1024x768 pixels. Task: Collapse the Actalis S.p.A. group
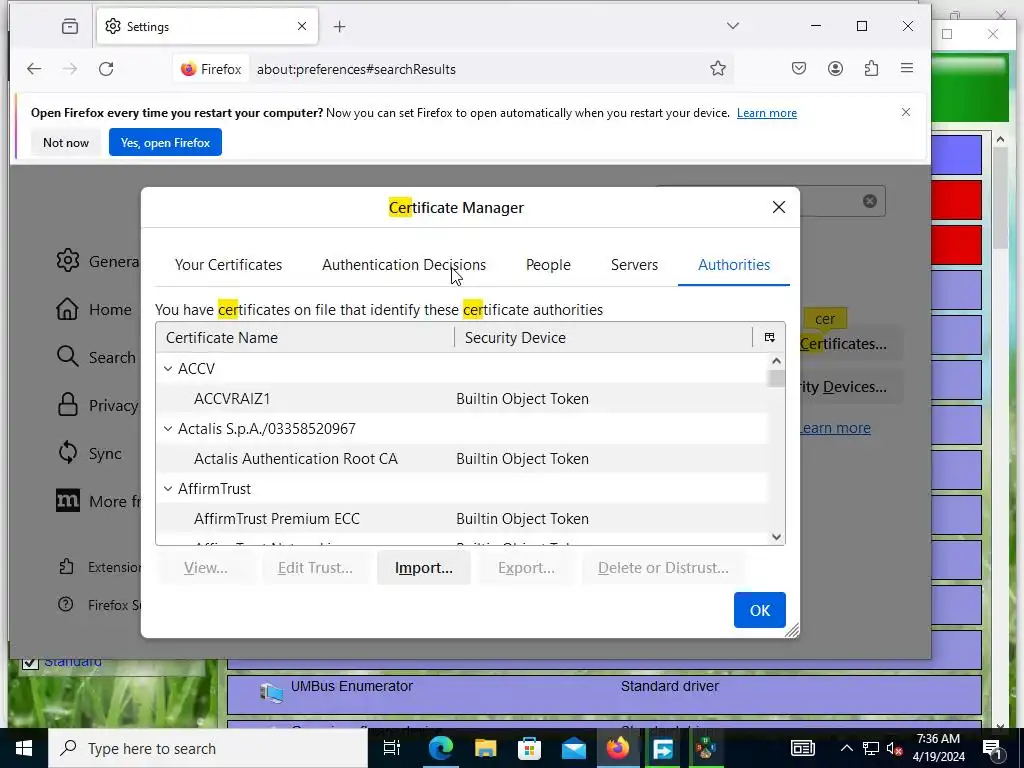(168, 429)
